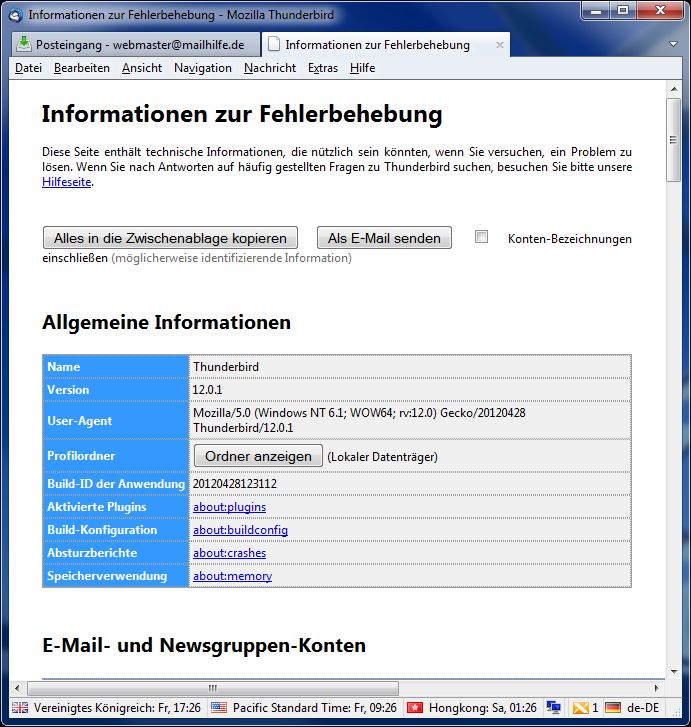Click the network computers icon in status bar

click(553, 708)
